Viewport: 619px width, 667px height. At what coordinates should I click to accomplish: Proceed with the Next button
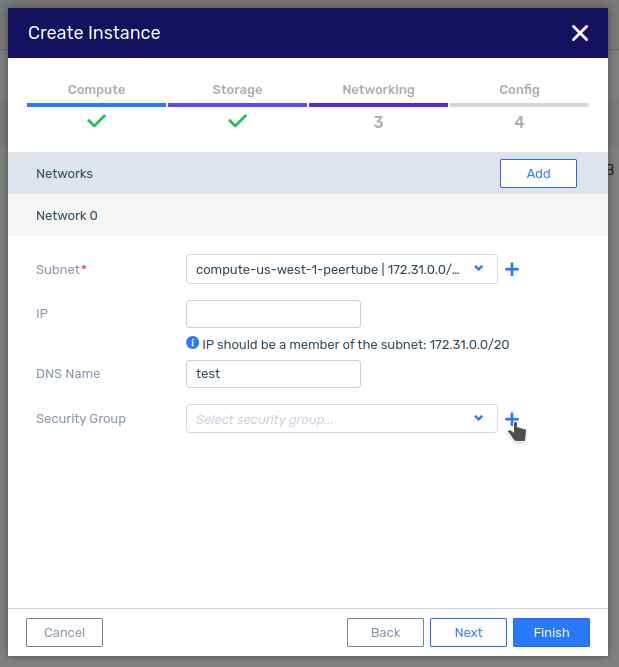[468, 633]
